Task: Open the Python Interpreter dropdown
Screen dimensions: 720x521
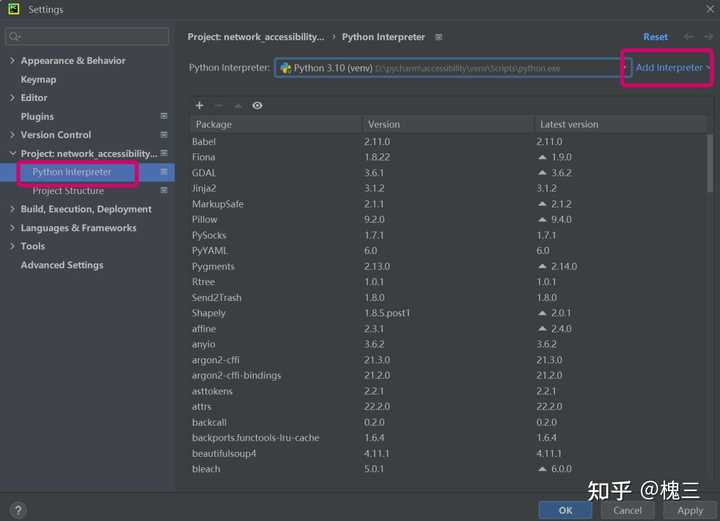Action: tap(453, 68)
